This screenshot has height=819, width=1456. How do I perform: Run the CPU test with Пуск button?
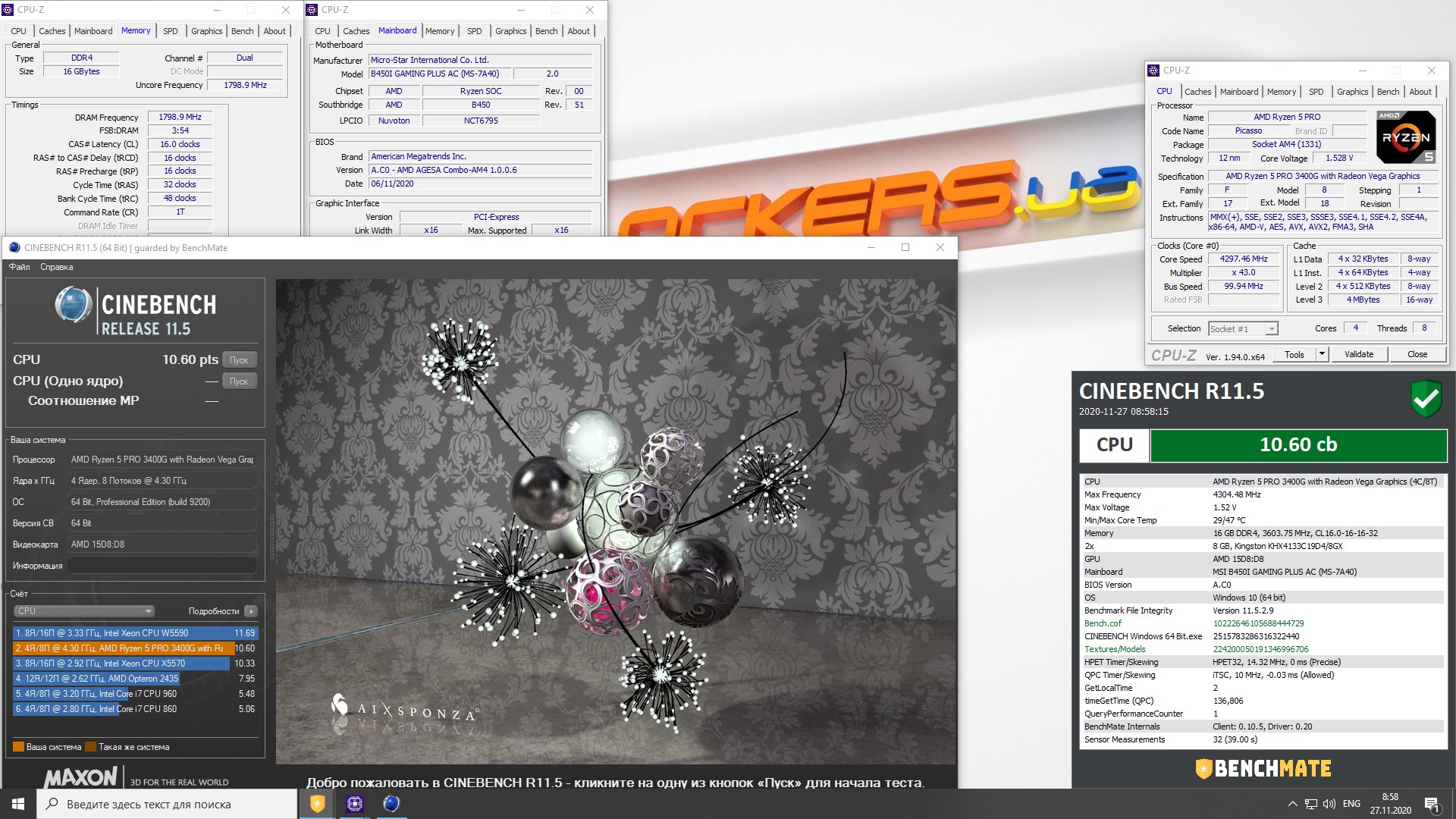239,360
